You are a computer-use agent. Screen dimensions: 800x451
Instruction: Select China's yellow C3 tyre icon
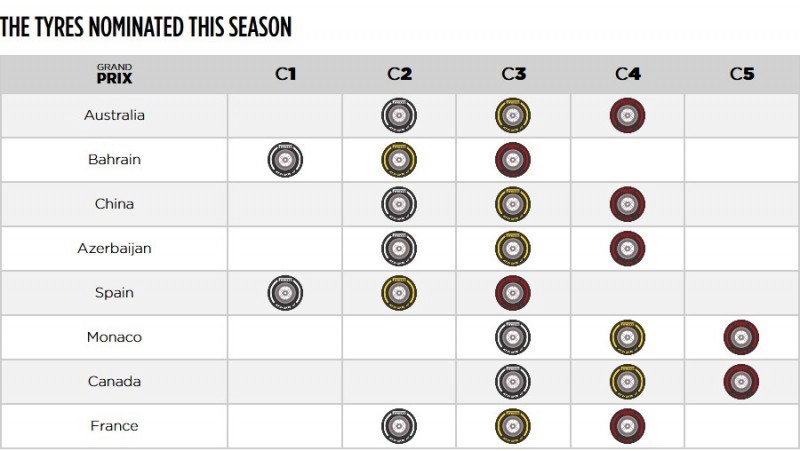tap(513, 204)
